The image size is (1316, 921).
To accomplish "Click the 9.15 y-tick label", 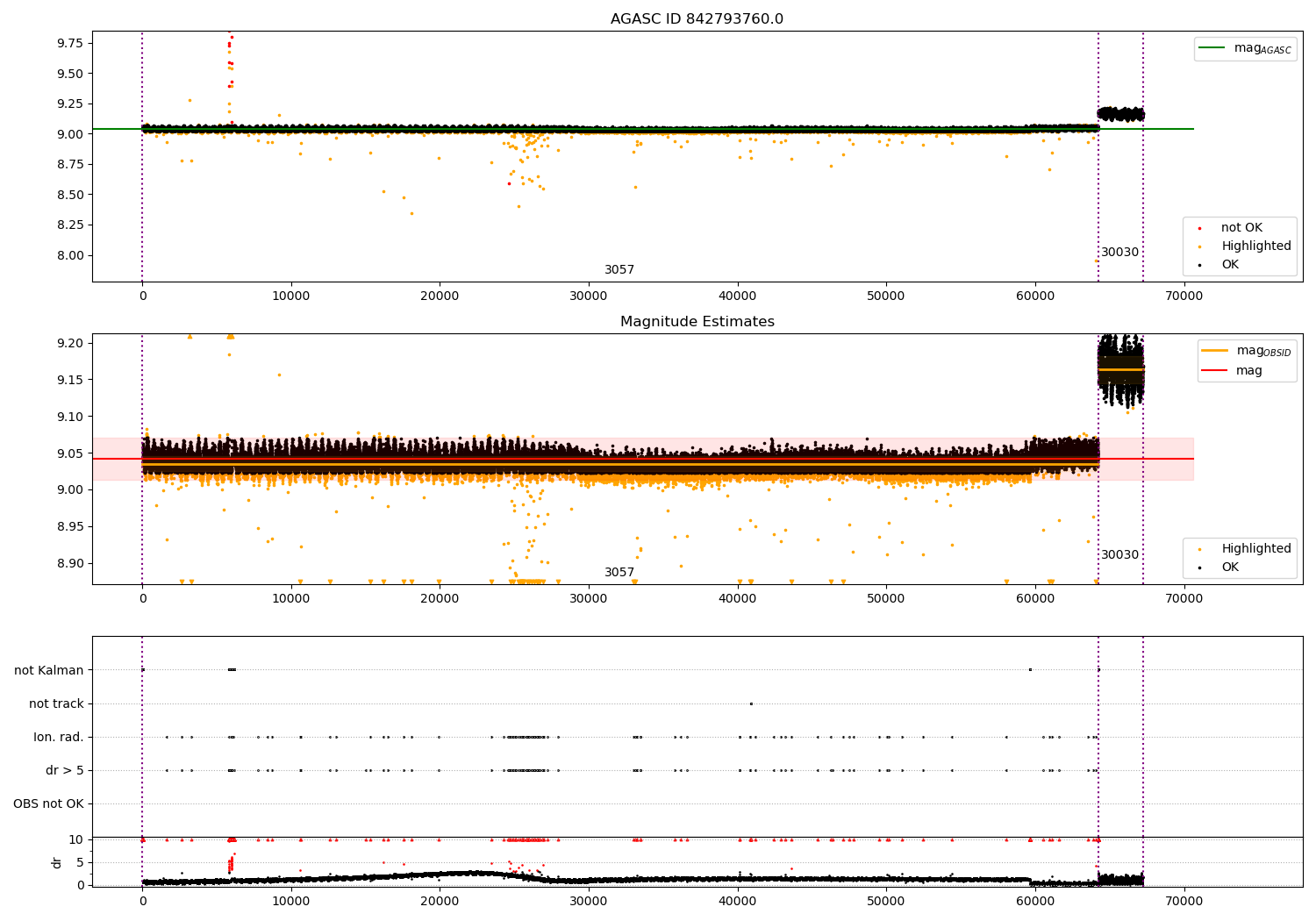I will pos(70,381).
